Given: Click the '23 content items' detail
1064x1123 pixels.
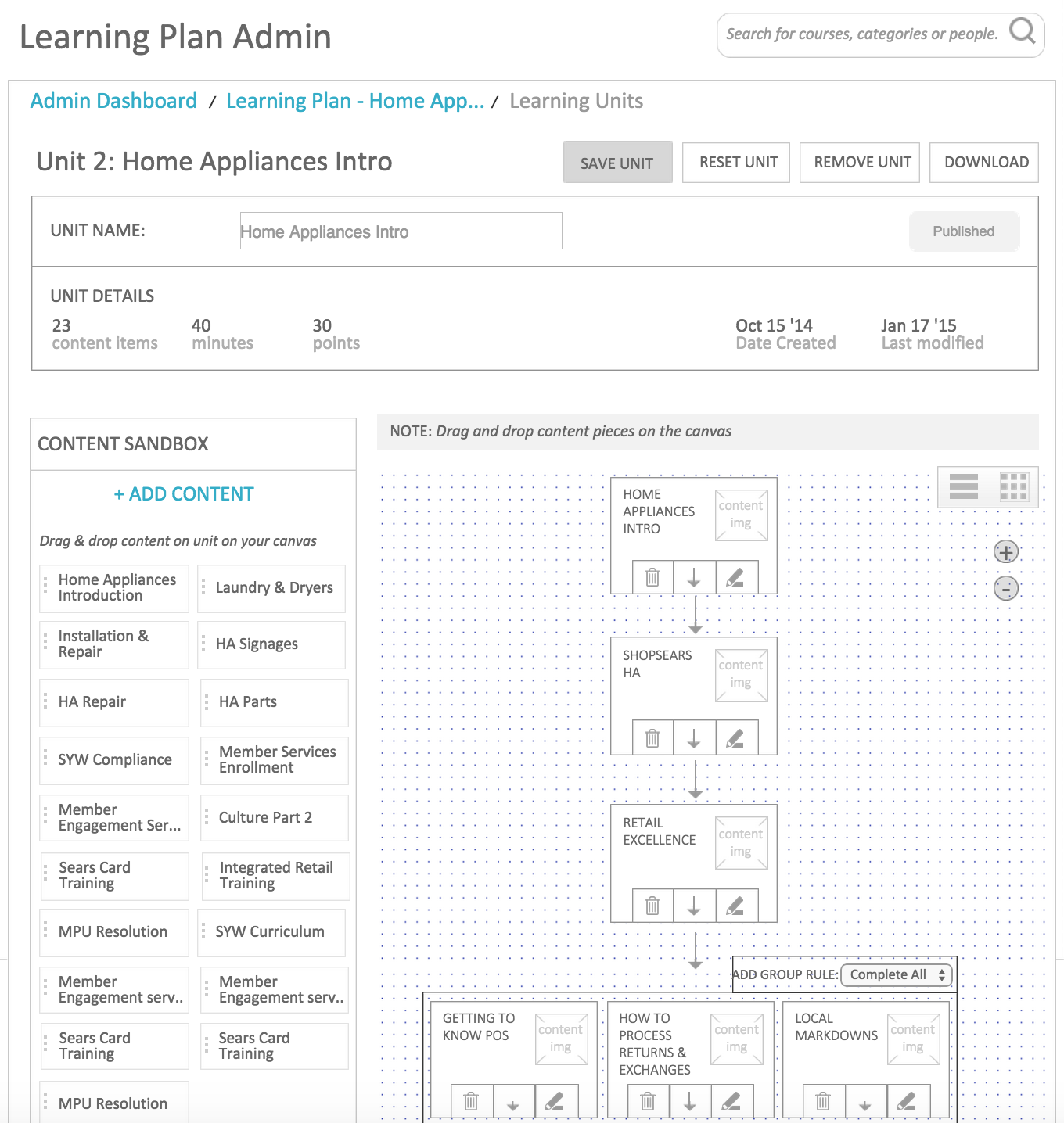Looking at the screenshot, I should coord(105,334).
